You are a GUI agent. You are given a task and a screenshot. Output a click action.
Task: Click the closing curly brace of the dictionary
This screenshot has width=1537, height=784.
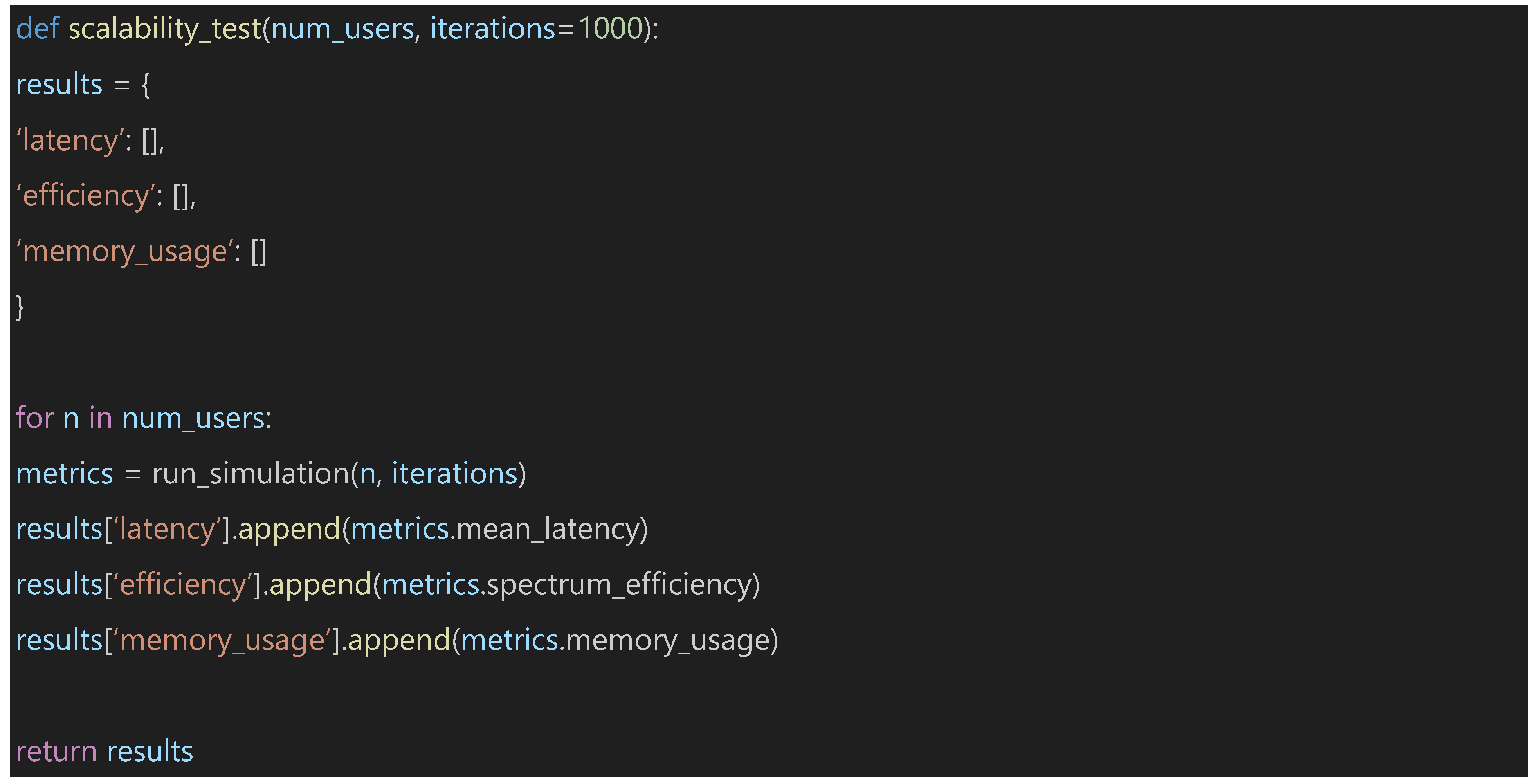pyautogui.click(x=20, y=307)
